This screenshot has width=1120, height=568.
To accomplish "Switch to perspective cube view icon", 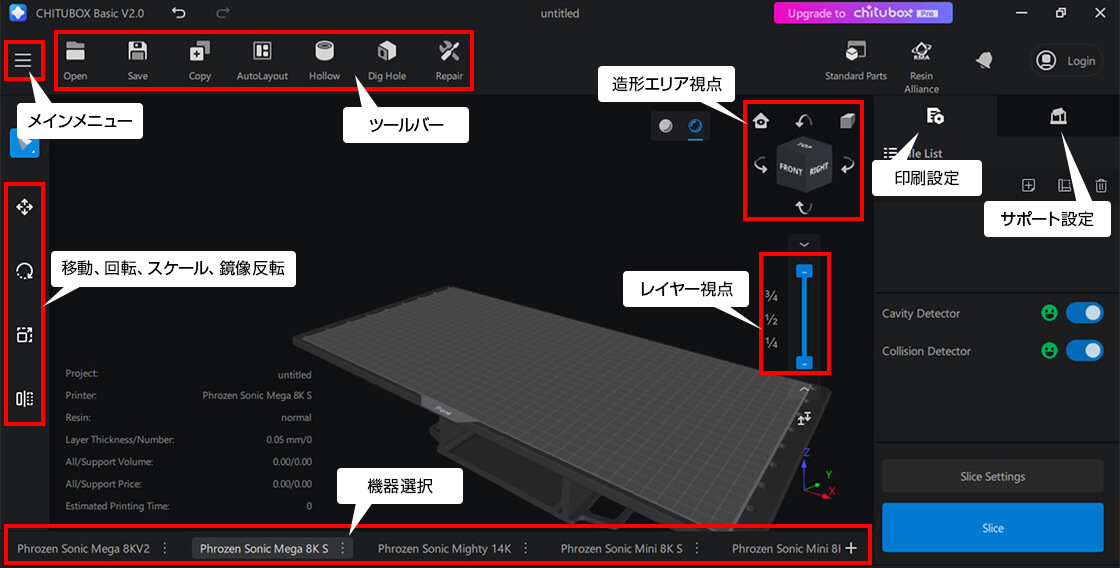I will click(x=847, y=121).
